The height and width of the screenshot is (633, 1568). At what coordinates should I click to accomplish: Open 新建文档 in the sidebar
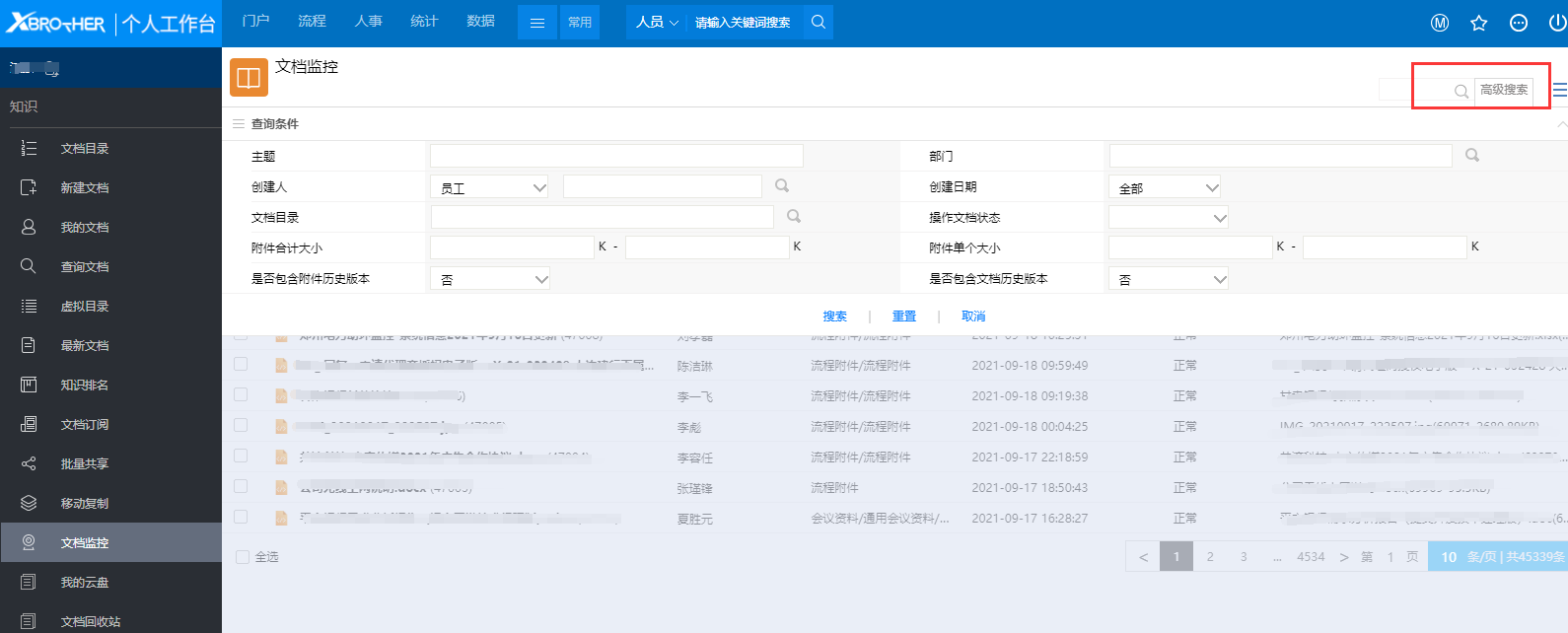(x=85, y=187)
